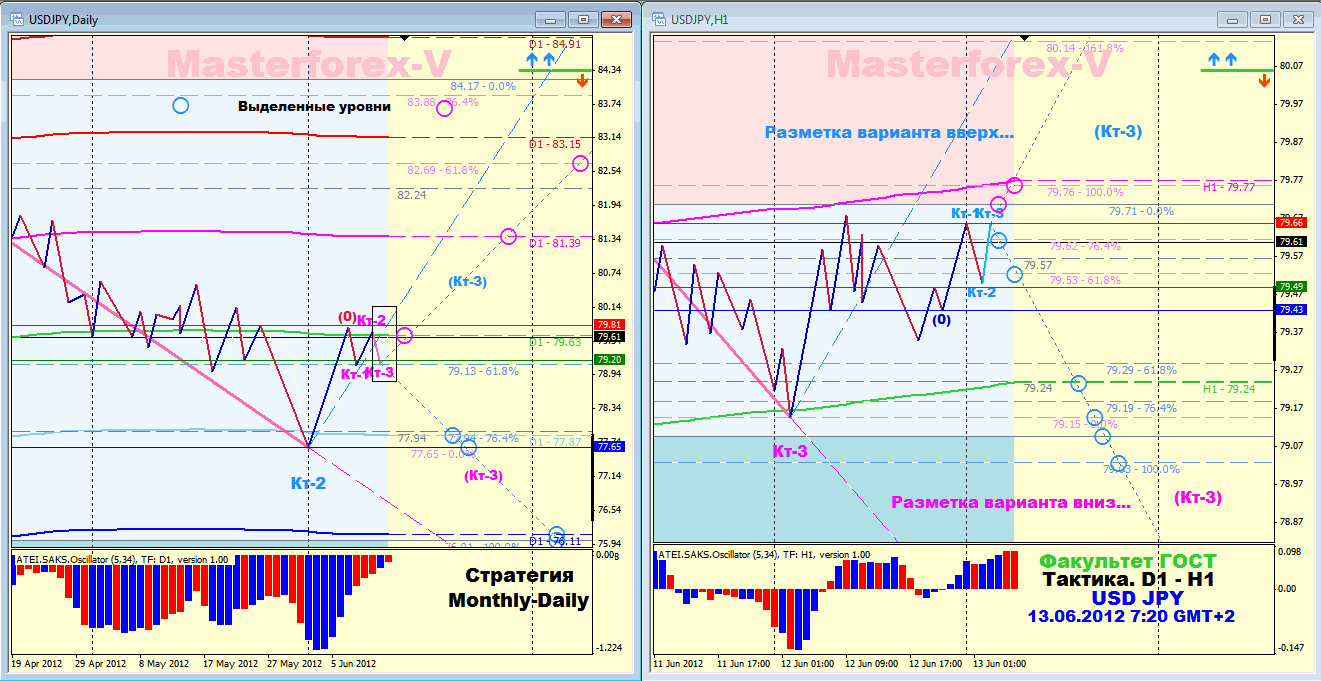This screenshot has width=1321, height=681.
Task: Click the red 79.81 price tag in Daily
Action: click(x=609, y=324)
